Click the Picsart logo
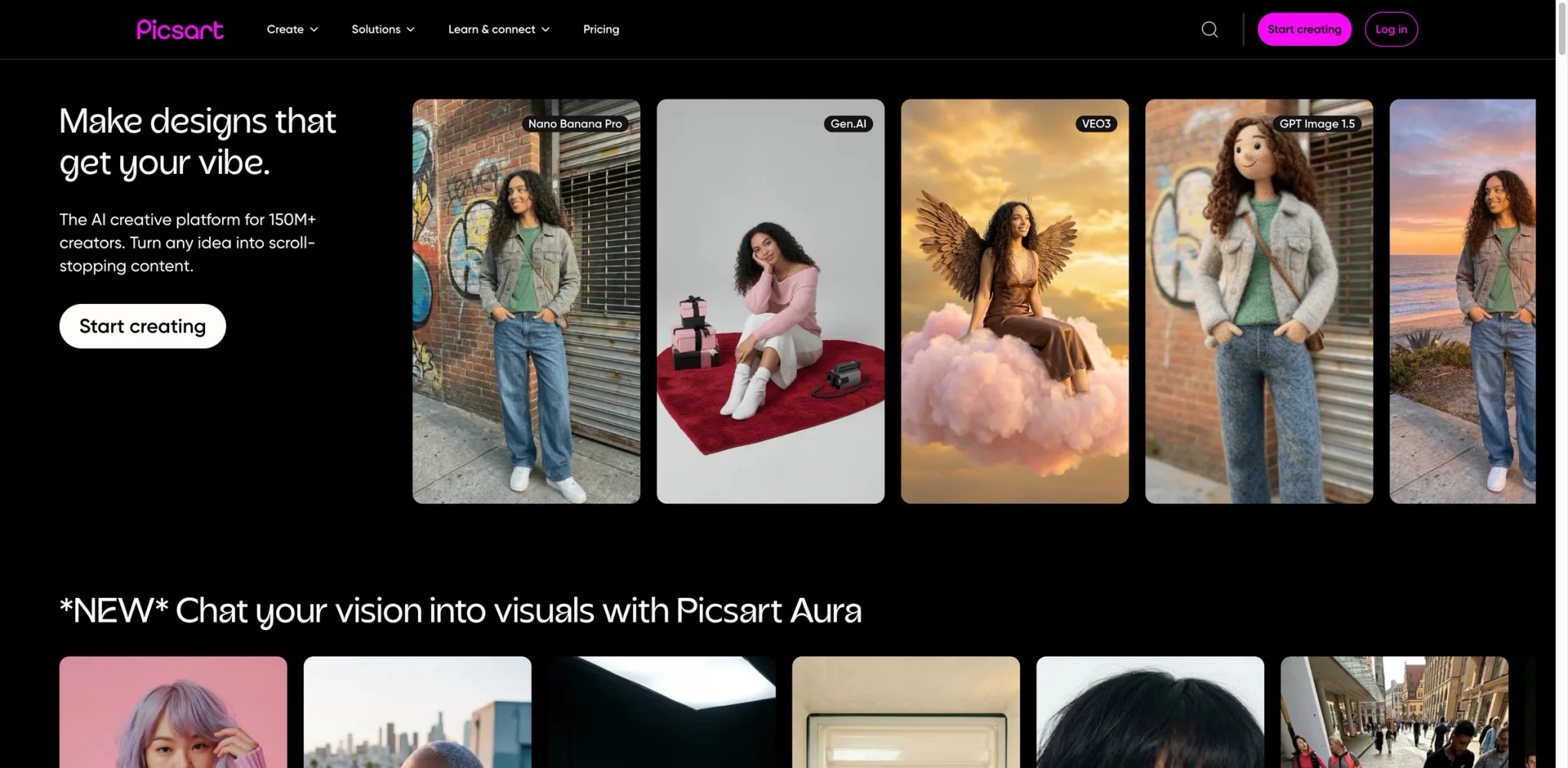1568x768 pixels. pos(180,29)
